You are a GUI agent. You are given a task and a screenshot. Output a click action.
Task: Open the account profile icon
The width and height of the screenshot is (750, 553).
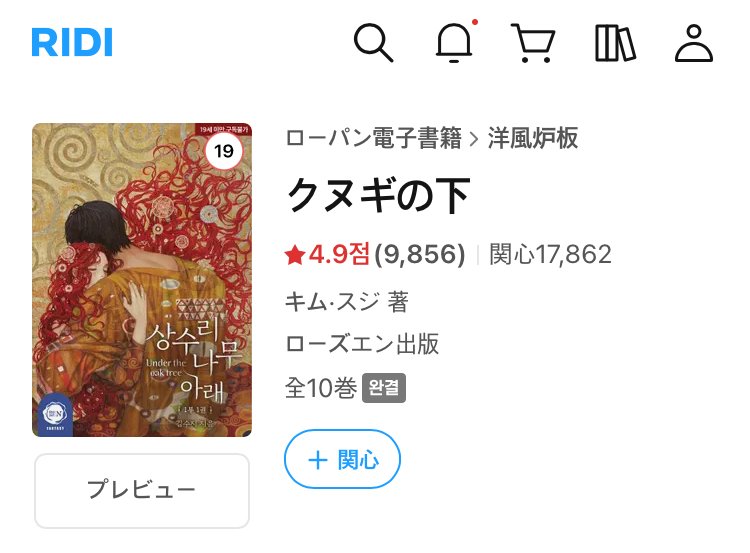(x=694, y=43)
